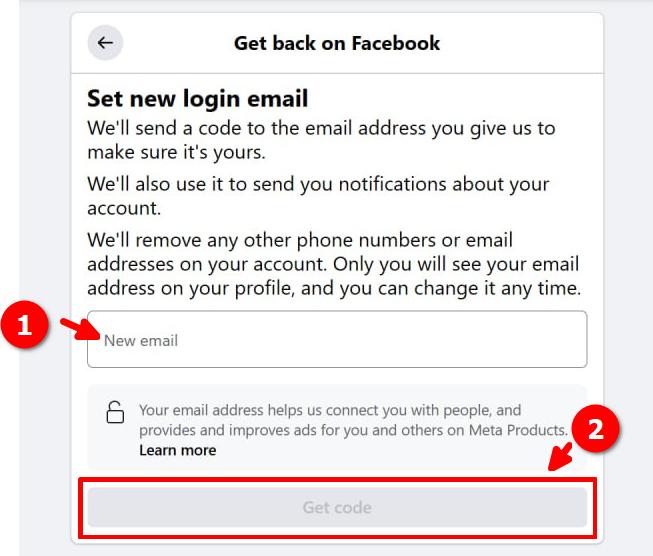Click the word Facebook in the header

[396, 43]
